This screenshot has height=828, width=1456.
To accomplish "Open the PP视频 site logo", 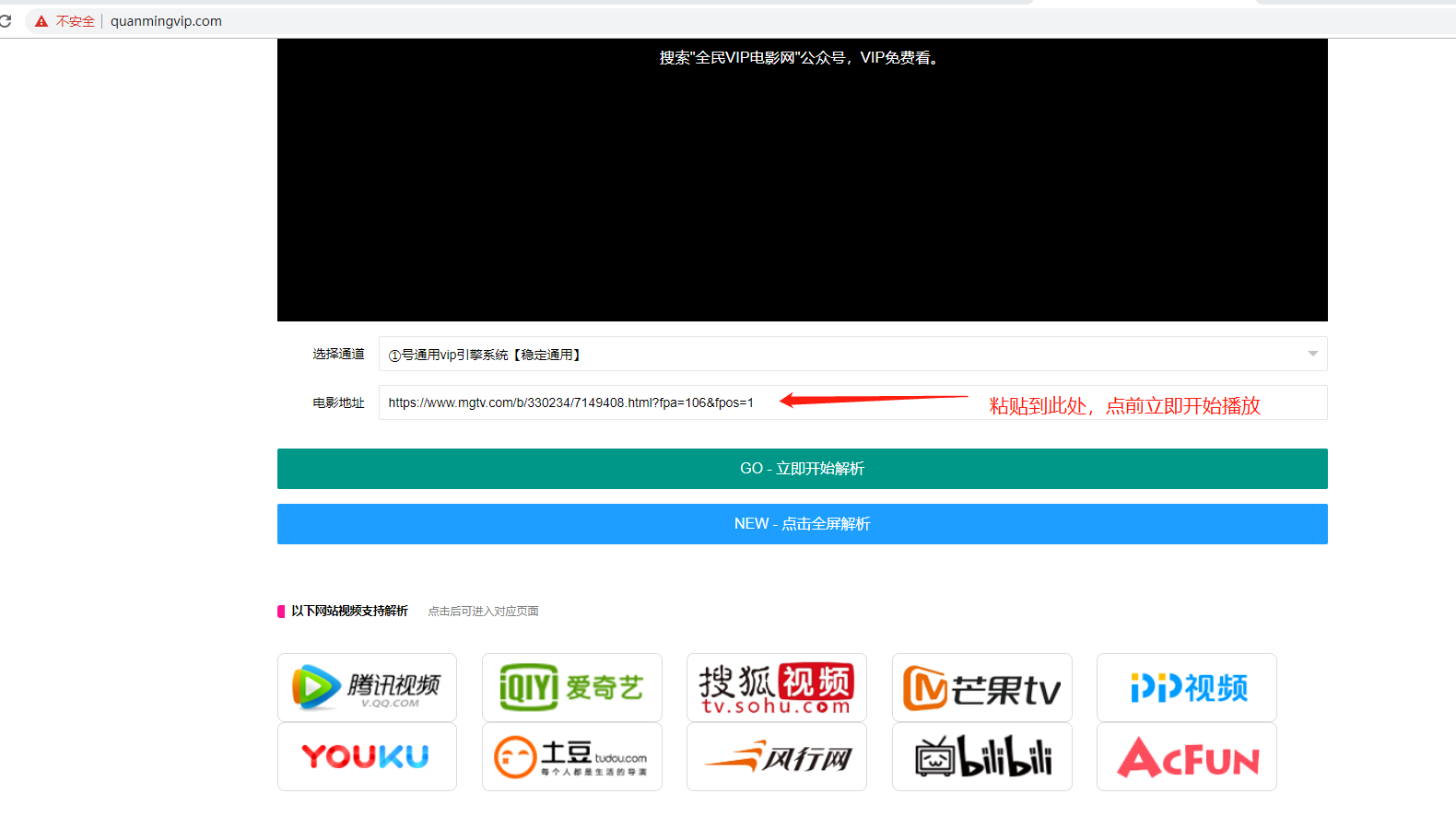I will coord(1186,687).
